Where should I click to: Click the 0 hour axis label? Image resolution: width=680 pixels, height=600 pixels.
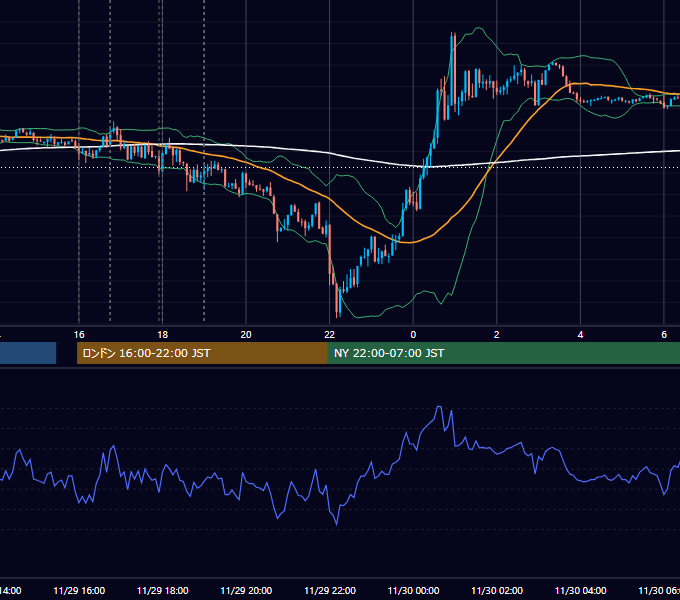point(413,335)
